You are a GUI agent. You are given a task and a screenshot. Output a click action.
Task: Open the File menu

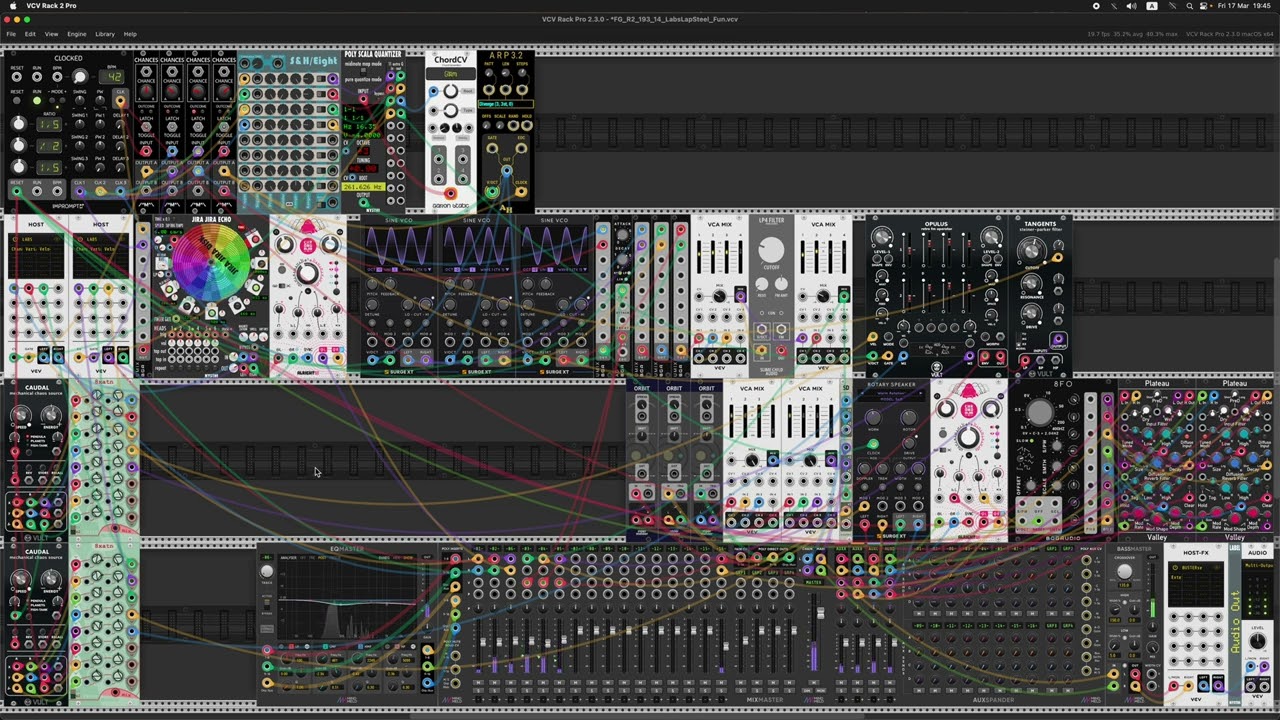(x=11, y=34)
